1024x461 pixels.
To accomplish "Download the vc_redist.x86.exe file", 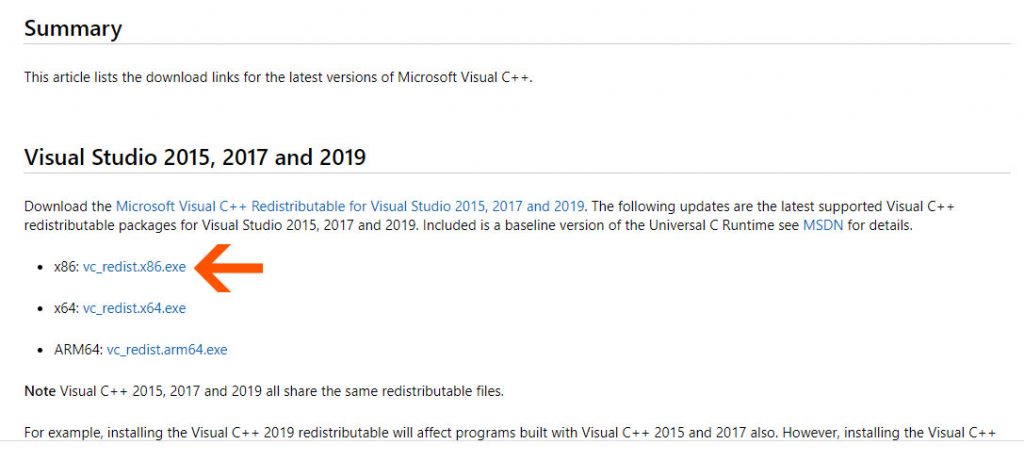I will [x=135, y=267].
